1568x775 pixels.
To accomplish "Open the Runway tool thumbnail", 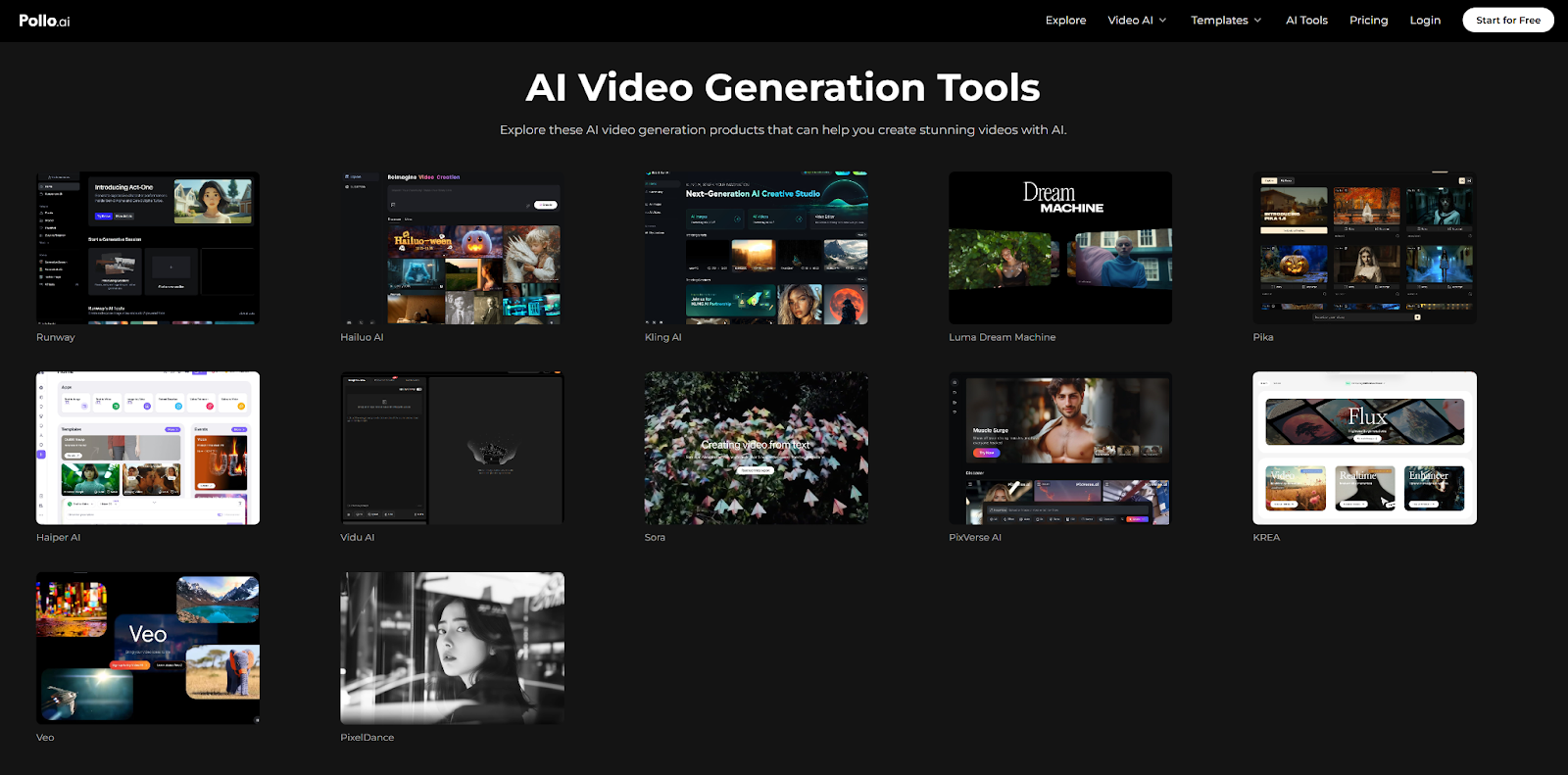I will point(148,248).
